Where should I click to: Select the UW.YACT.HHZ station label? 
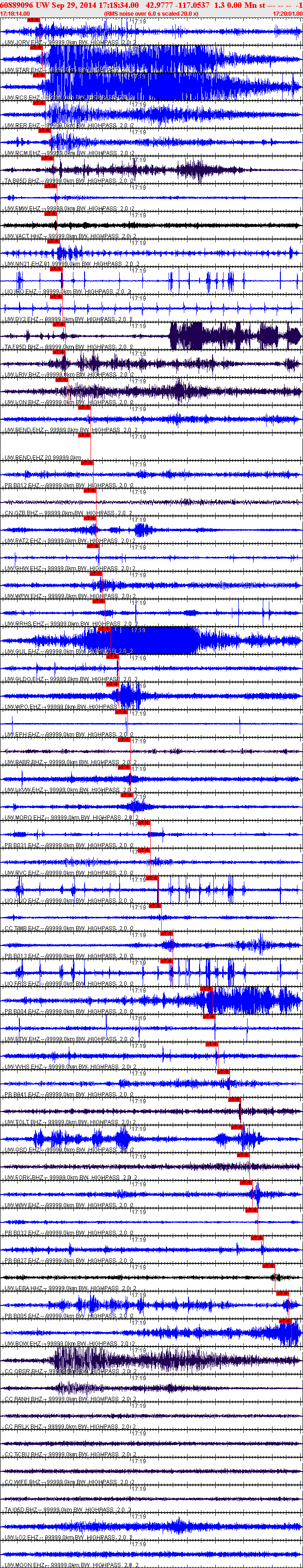[x=70, y=236]
